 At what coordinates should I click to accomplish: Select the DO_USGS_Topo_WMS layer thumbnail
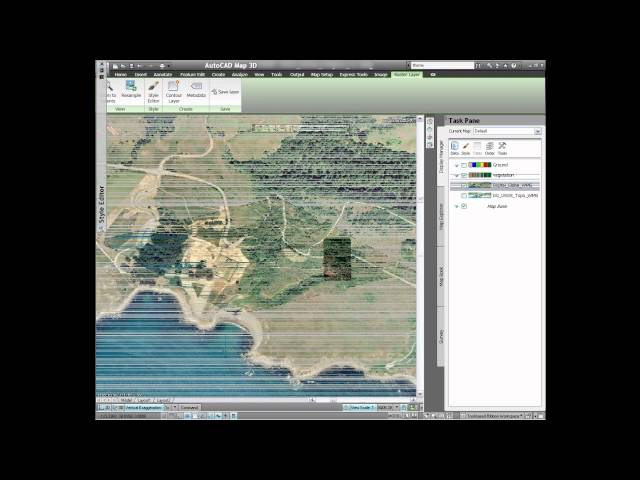click(480, 196)
